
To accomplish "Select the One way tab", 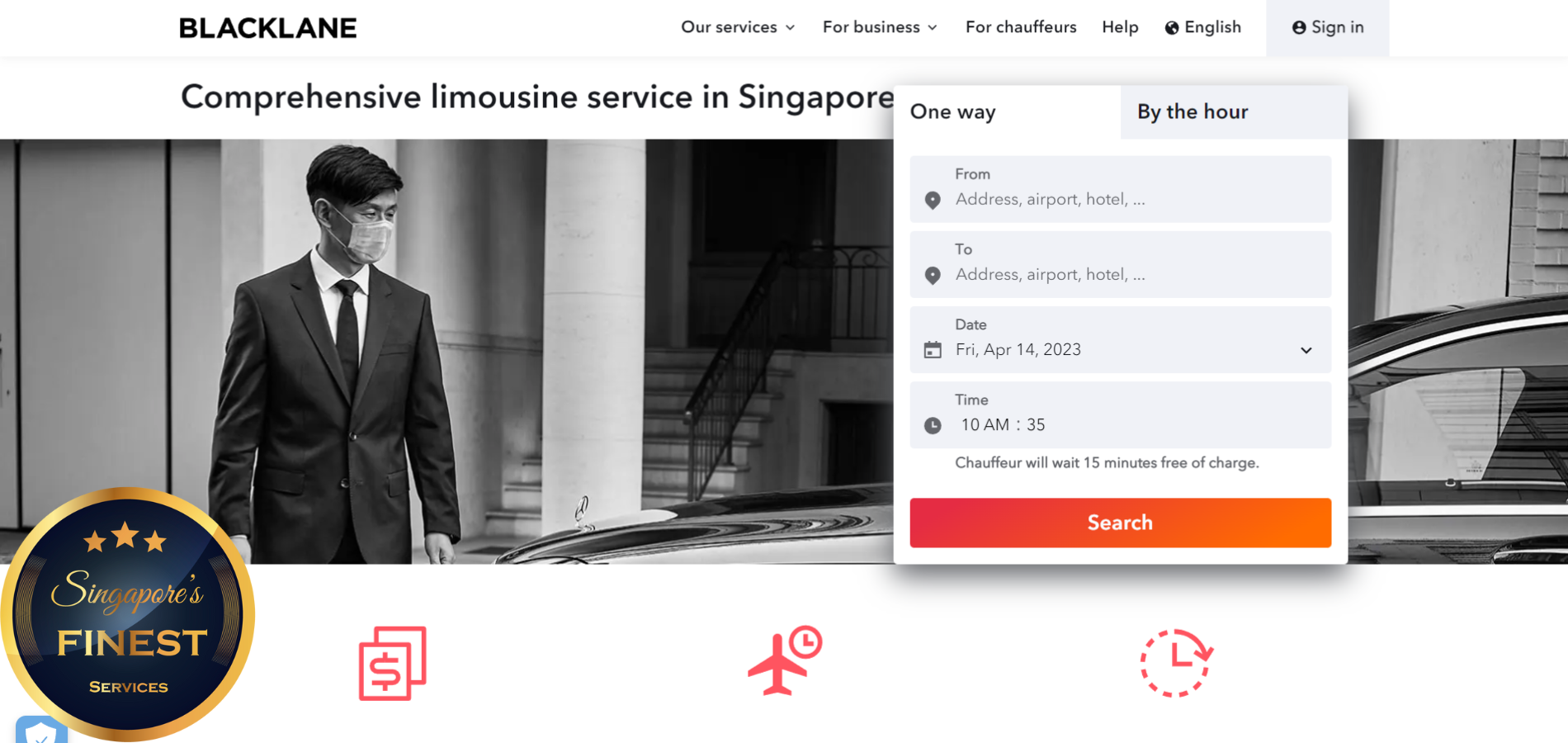I will [x=1007, y=112].
